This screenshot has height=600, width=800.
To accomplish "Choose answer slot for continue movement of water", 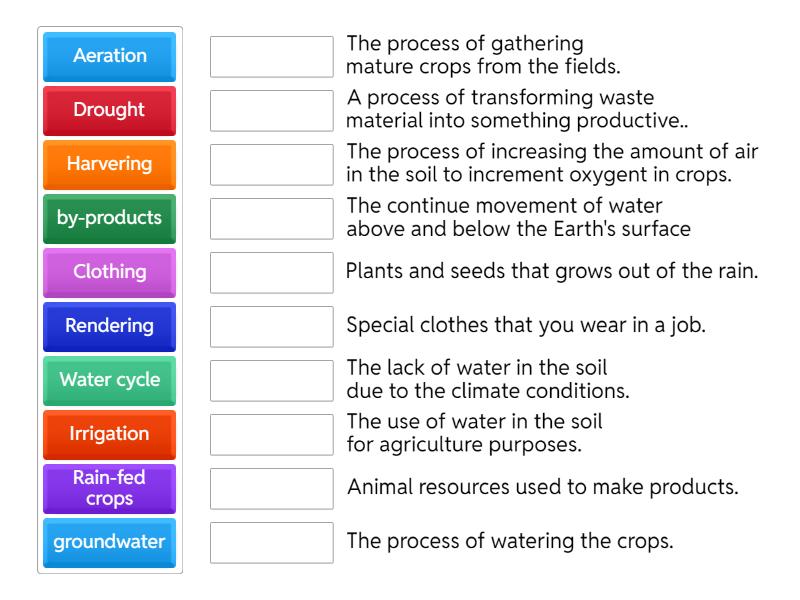I will tap(272, 219).
